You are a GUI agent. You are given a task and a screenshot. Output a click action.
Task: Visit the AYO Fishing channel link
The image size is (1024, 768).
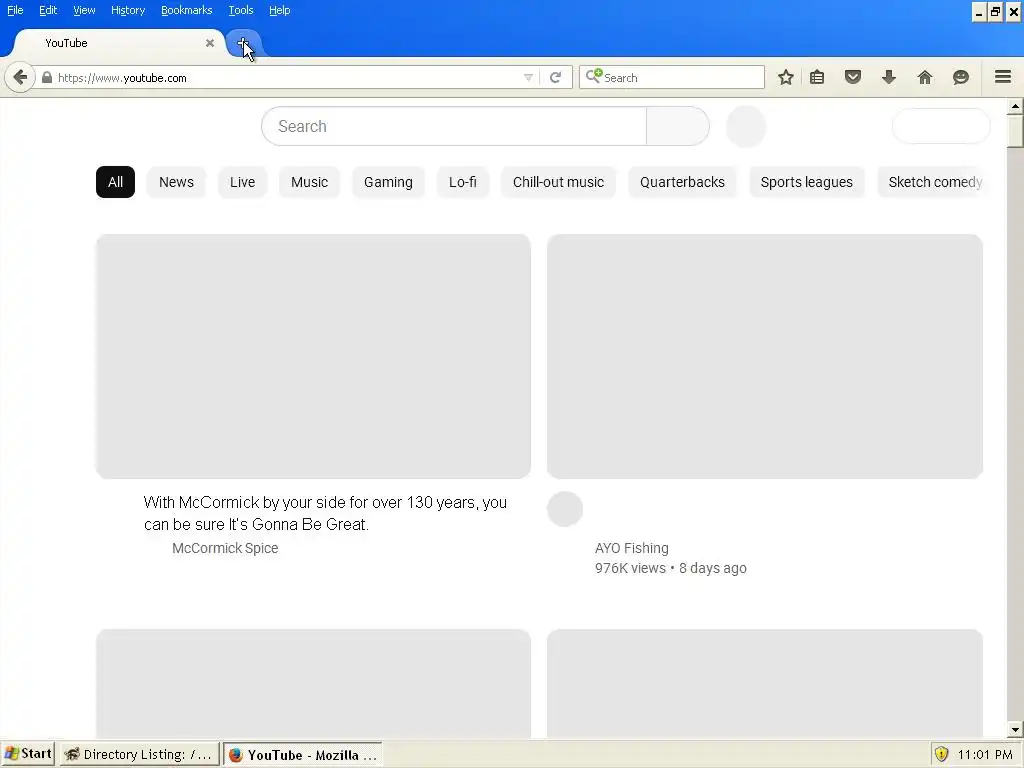(x=632, y=548)
